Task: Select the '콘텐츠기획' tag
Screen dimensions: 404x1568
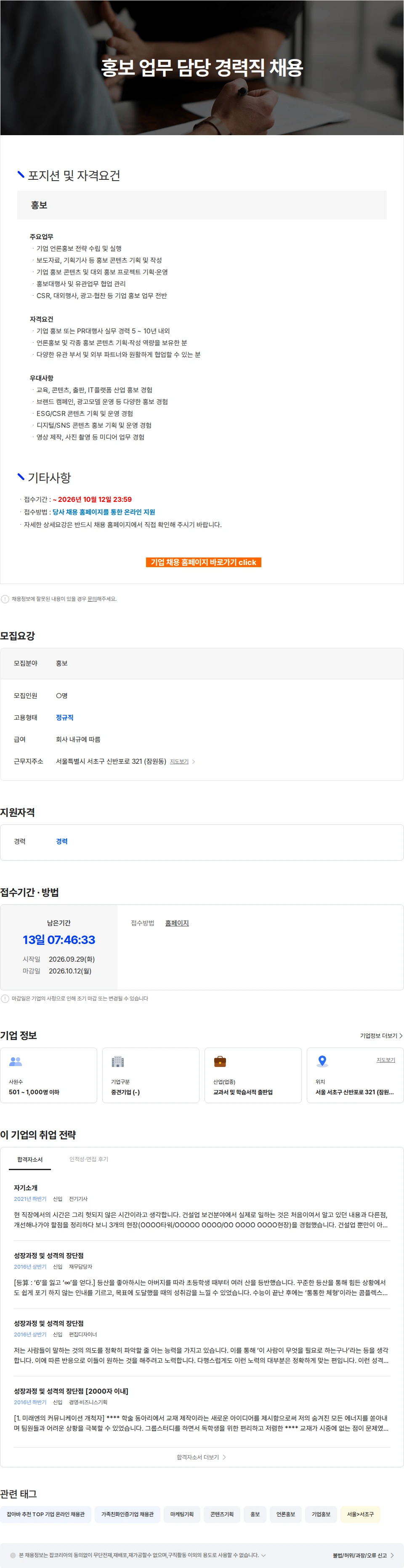Action: 222,1514
